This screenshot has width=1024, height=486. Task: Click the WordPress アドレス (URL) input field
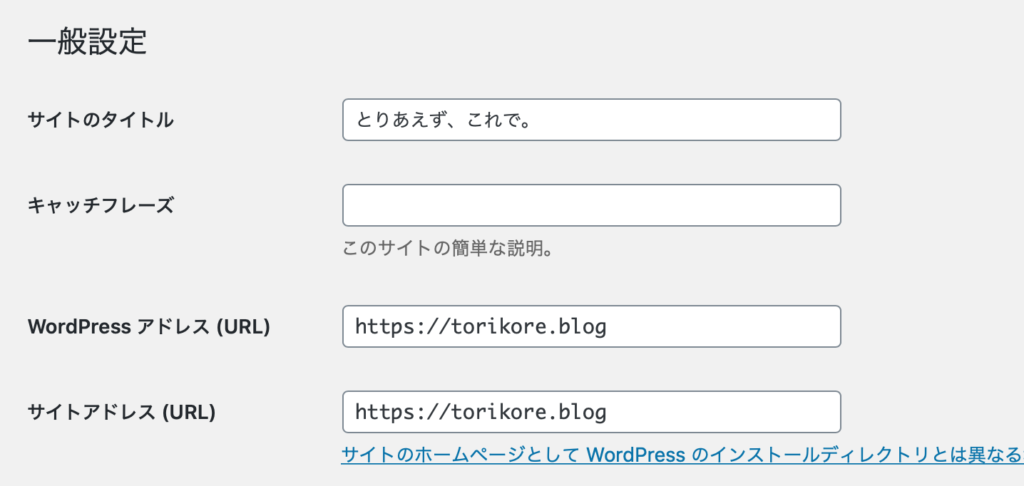tap(590, 327)
